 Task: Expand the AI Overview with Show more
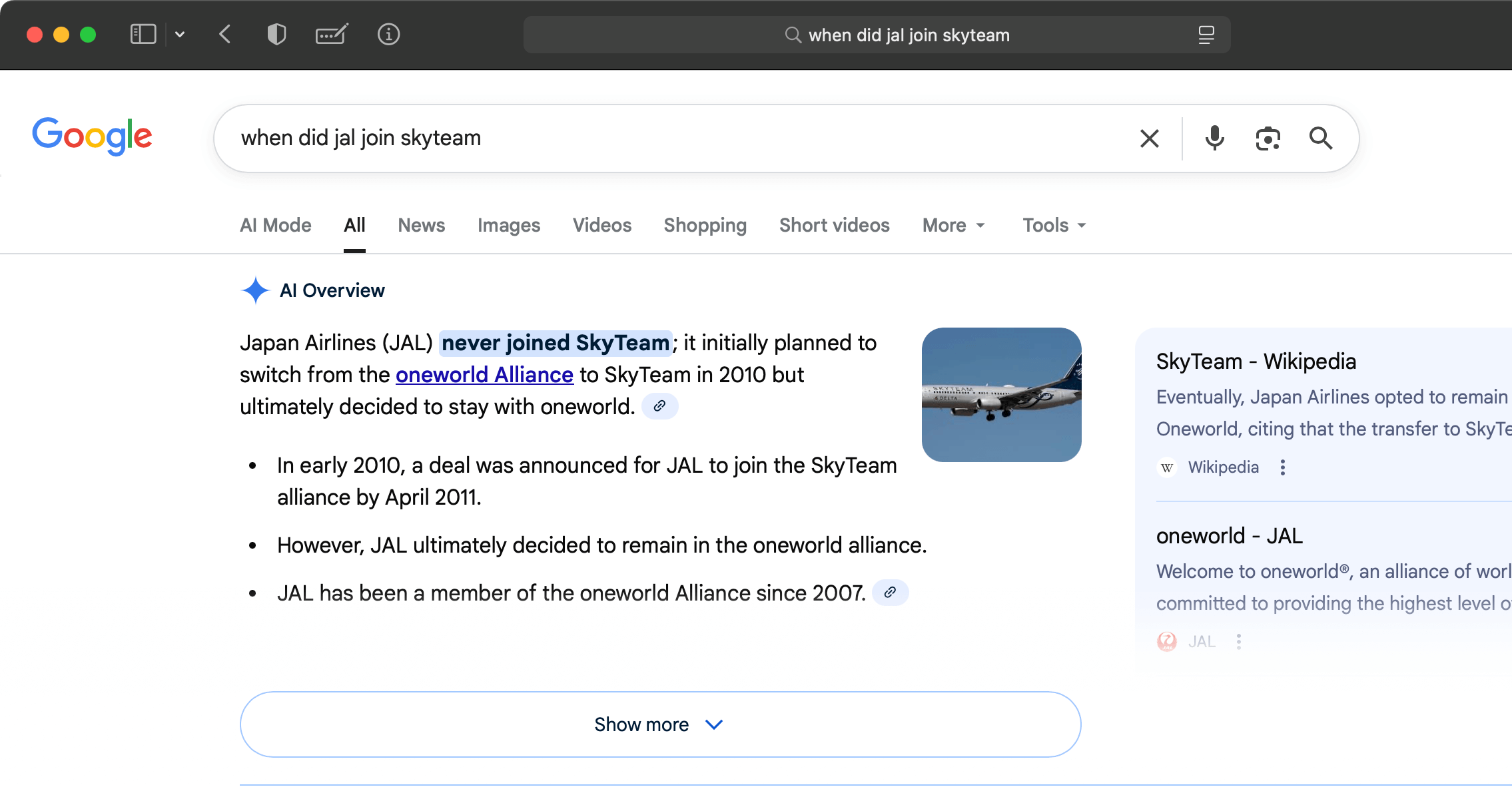pos(659,724)
